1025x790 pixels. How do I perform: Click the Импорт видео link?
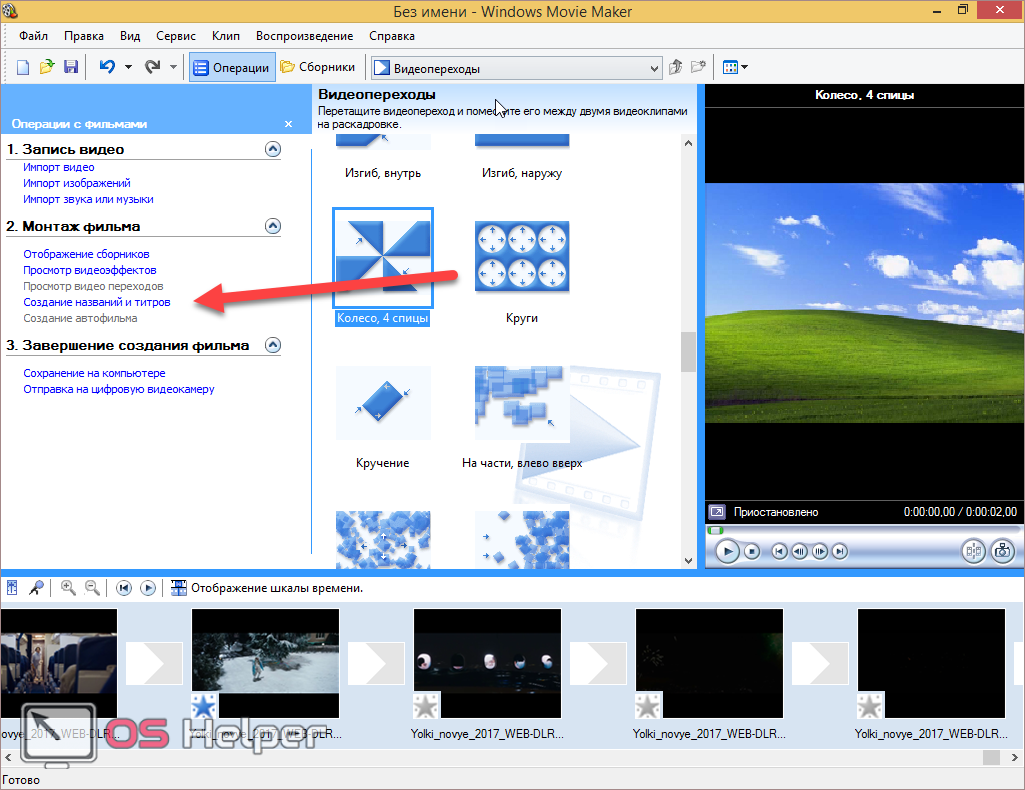(x=59, y=168)
